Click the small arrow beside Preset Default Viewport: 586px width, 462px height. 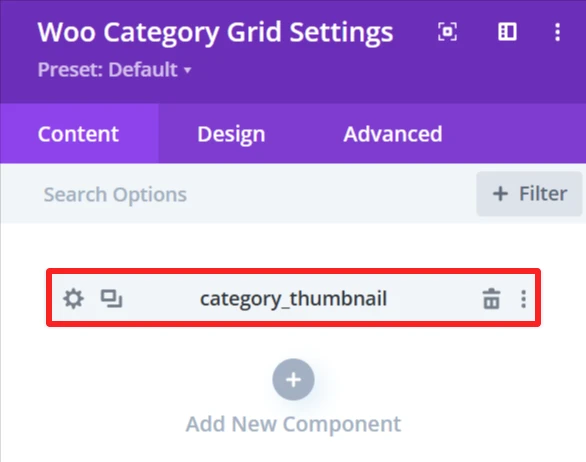pos(188,70)
